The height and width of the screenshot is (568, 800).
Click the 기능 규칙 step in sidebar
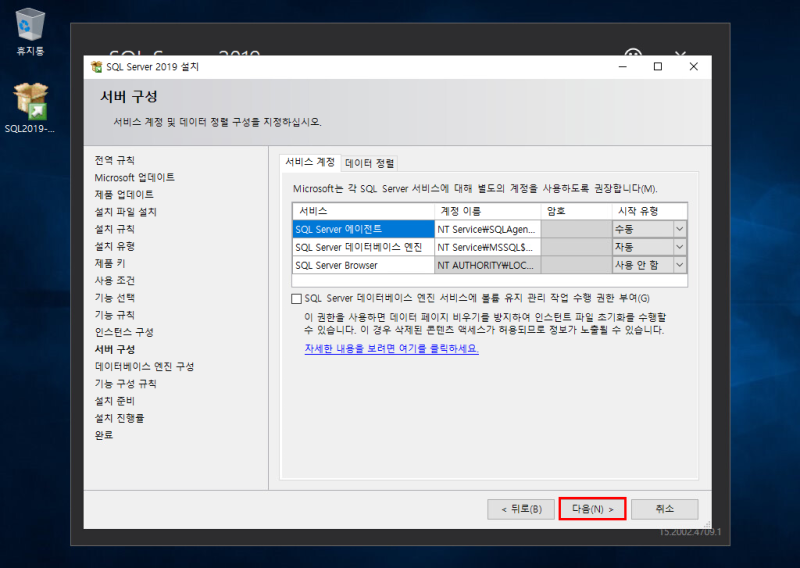[114, 315]
